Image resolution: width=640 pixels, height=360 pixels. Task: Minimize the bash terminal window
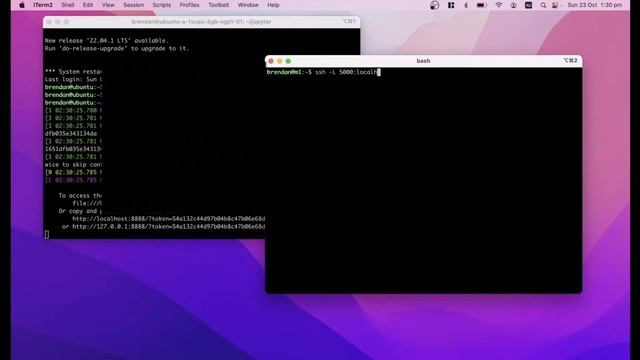pyautogui.click(x=280, y=61)
